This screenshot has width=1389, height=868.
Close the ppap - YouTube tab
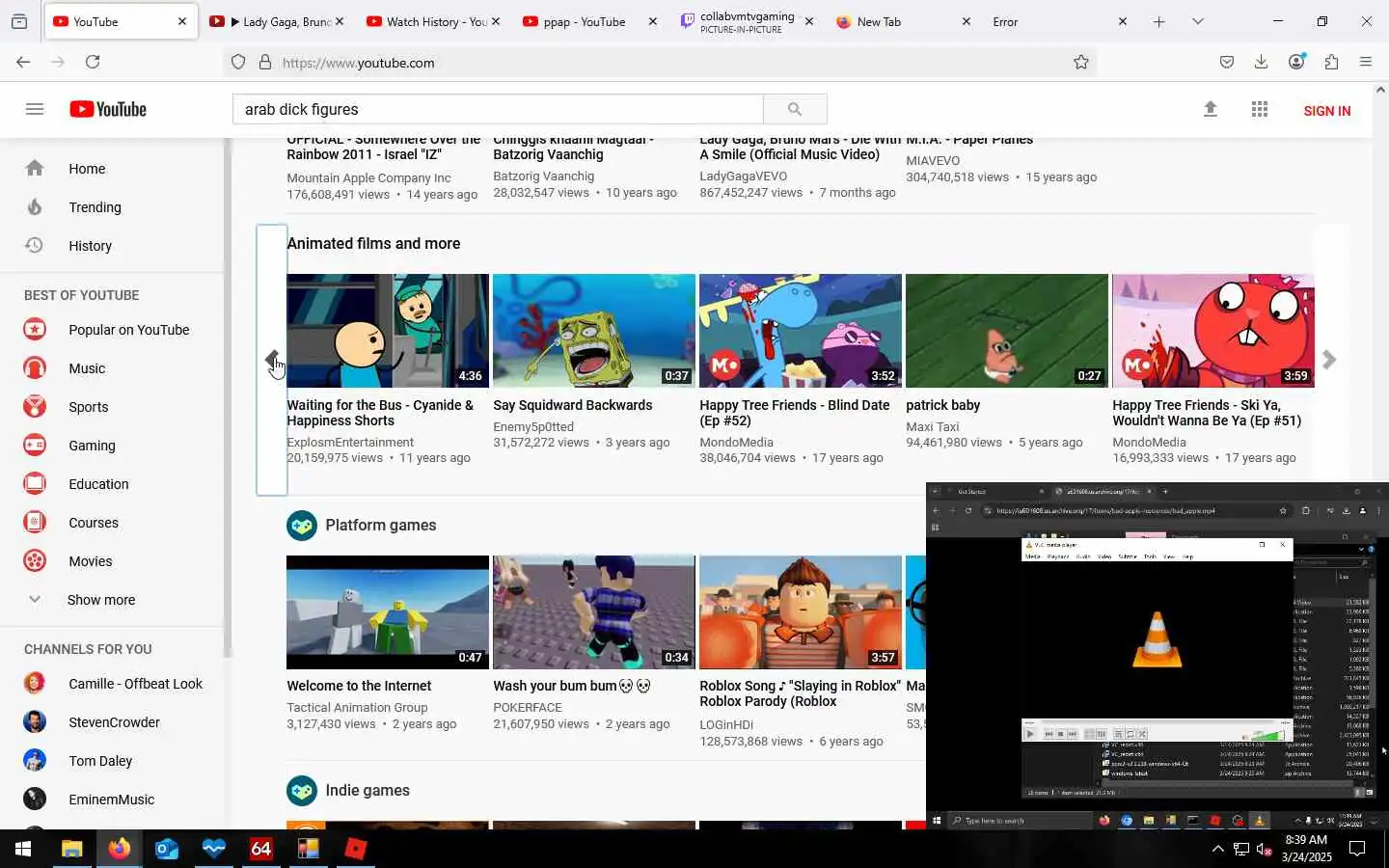point(652,21)
